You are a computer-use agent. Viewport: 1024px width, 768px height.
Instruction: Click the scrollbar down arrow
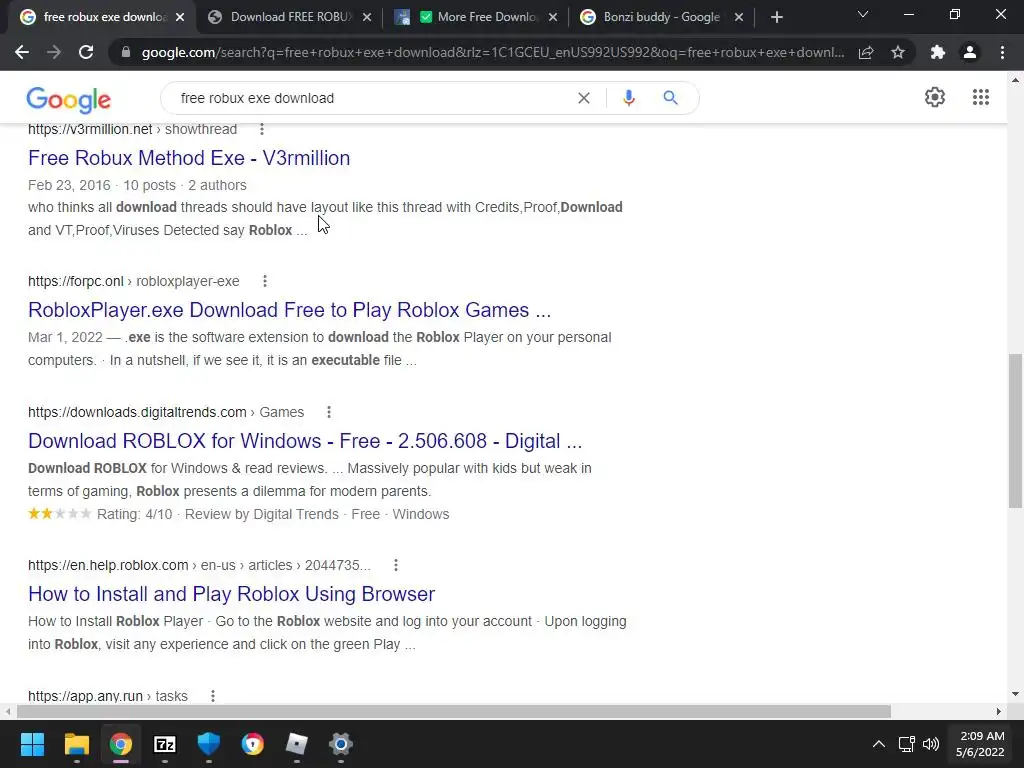[x=1015, y=694]
